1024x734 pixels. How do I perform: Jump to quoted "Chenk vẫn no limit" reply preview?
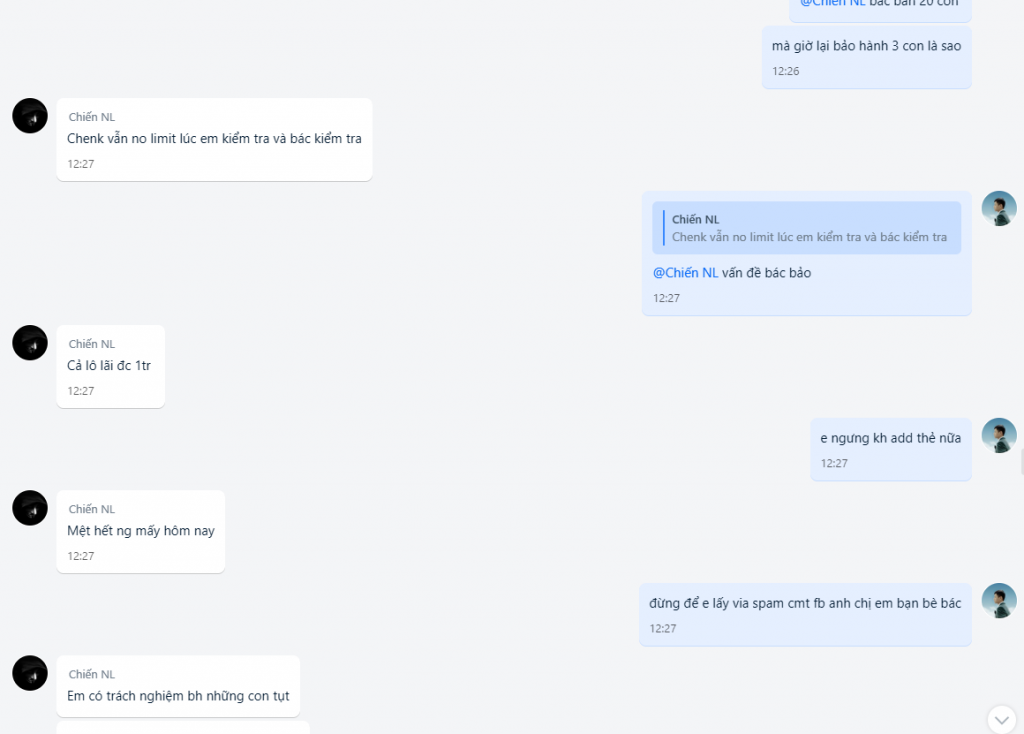click(807, 228)
